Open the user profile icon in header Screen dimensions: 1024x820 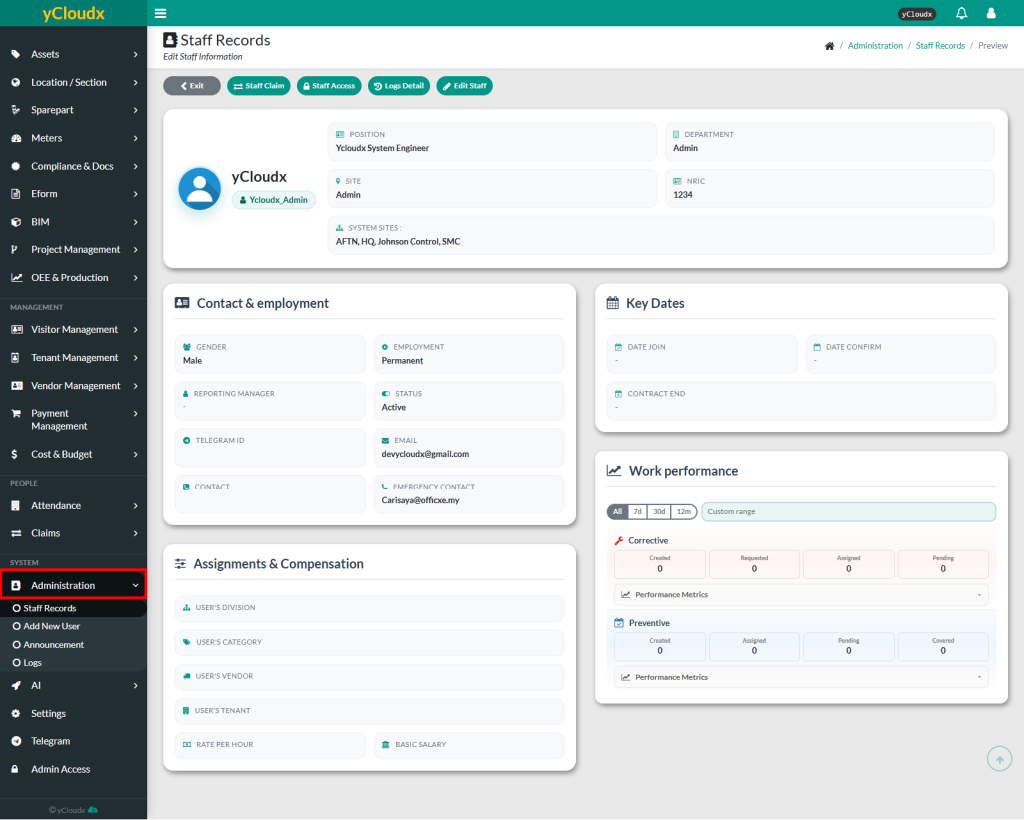pos(991,13)
